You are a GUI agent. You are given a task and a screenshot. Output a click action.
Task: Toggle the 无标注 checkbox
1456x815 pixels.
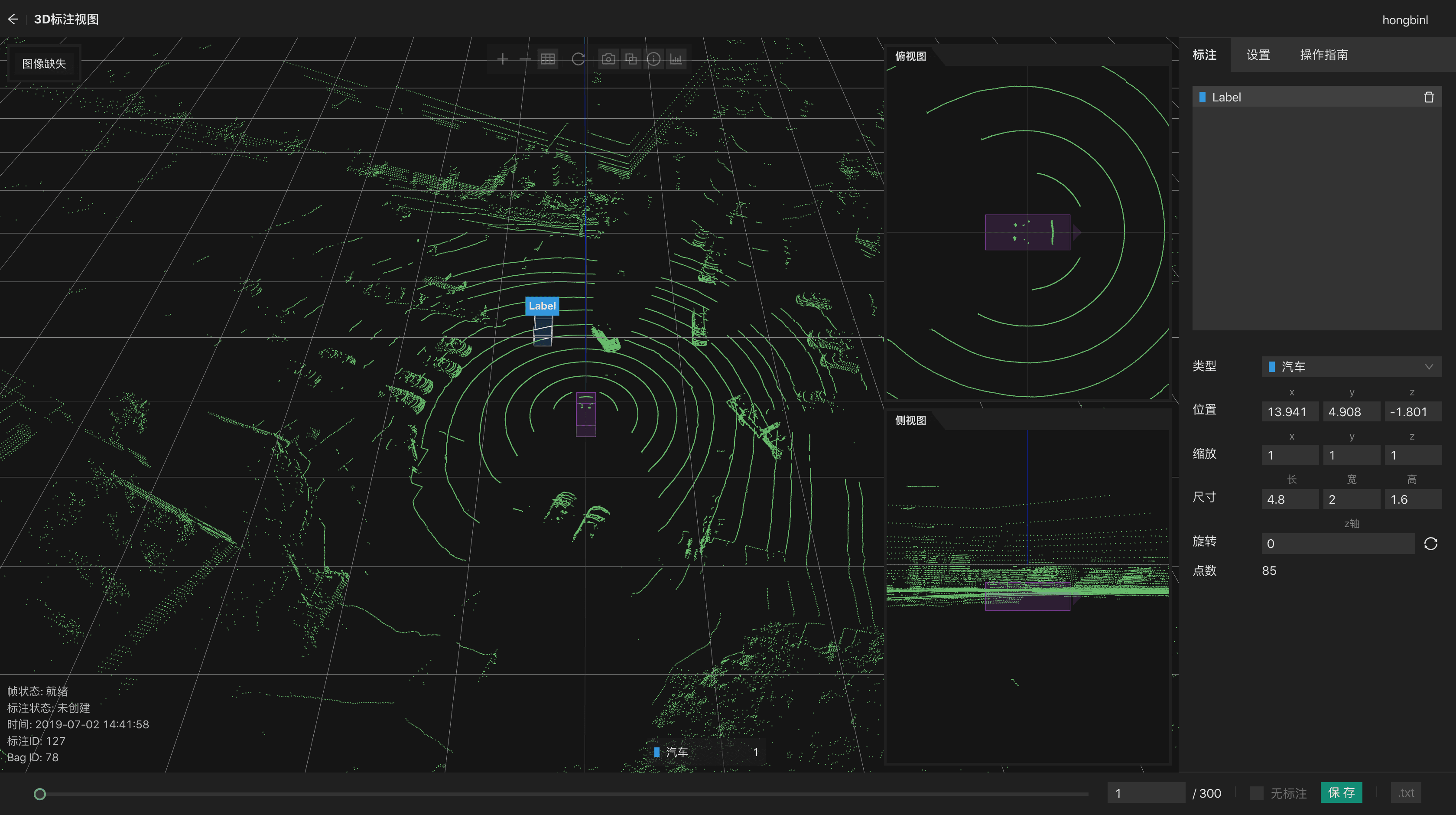(1257, 793)
